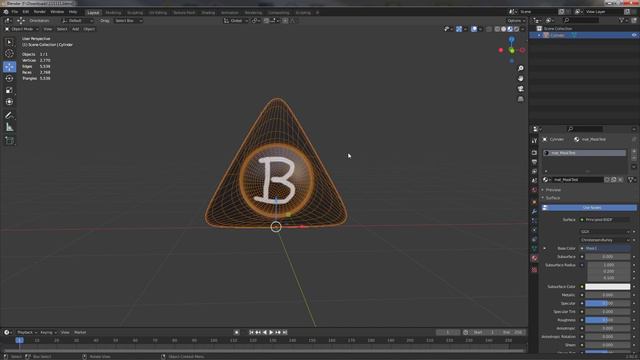Click the play animation button
640x360 pixels.
click(271, 332)
